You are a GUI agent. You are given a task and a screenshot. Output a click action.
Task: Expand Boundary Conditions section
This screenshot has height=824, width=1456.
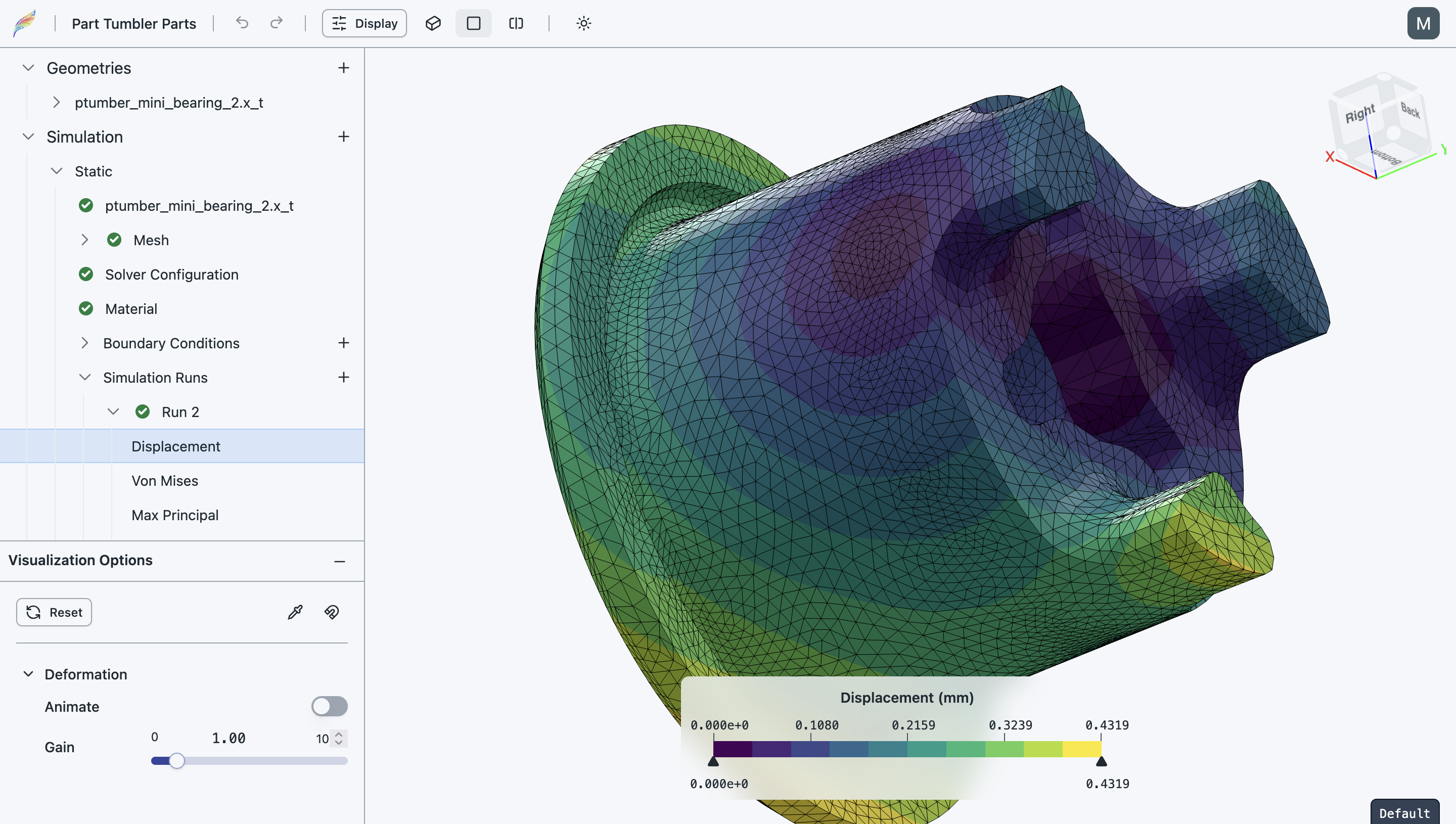tap(85, 343)
